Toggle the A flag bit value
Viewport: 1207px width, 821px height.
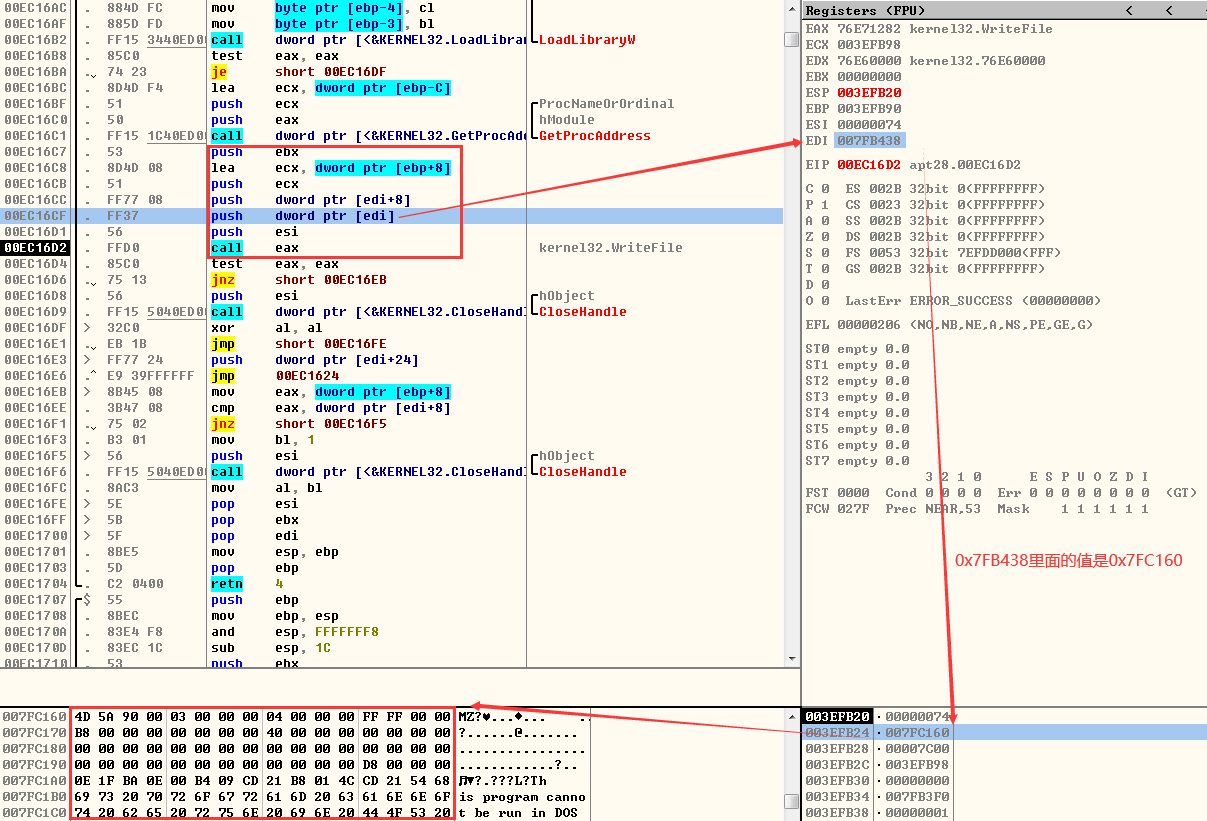pyautogui.click(x=825, y=221)
